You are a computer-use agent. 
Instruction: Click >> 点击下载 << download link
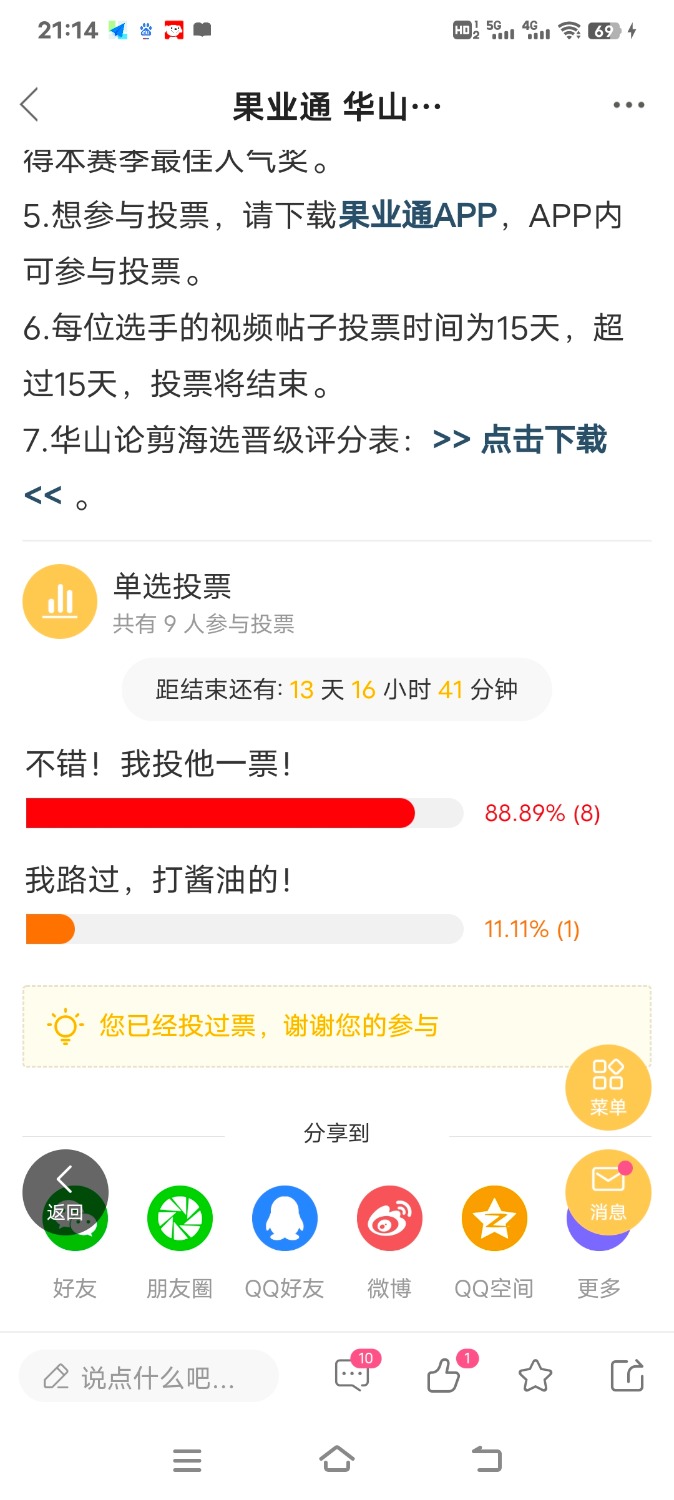pos(315,466)
